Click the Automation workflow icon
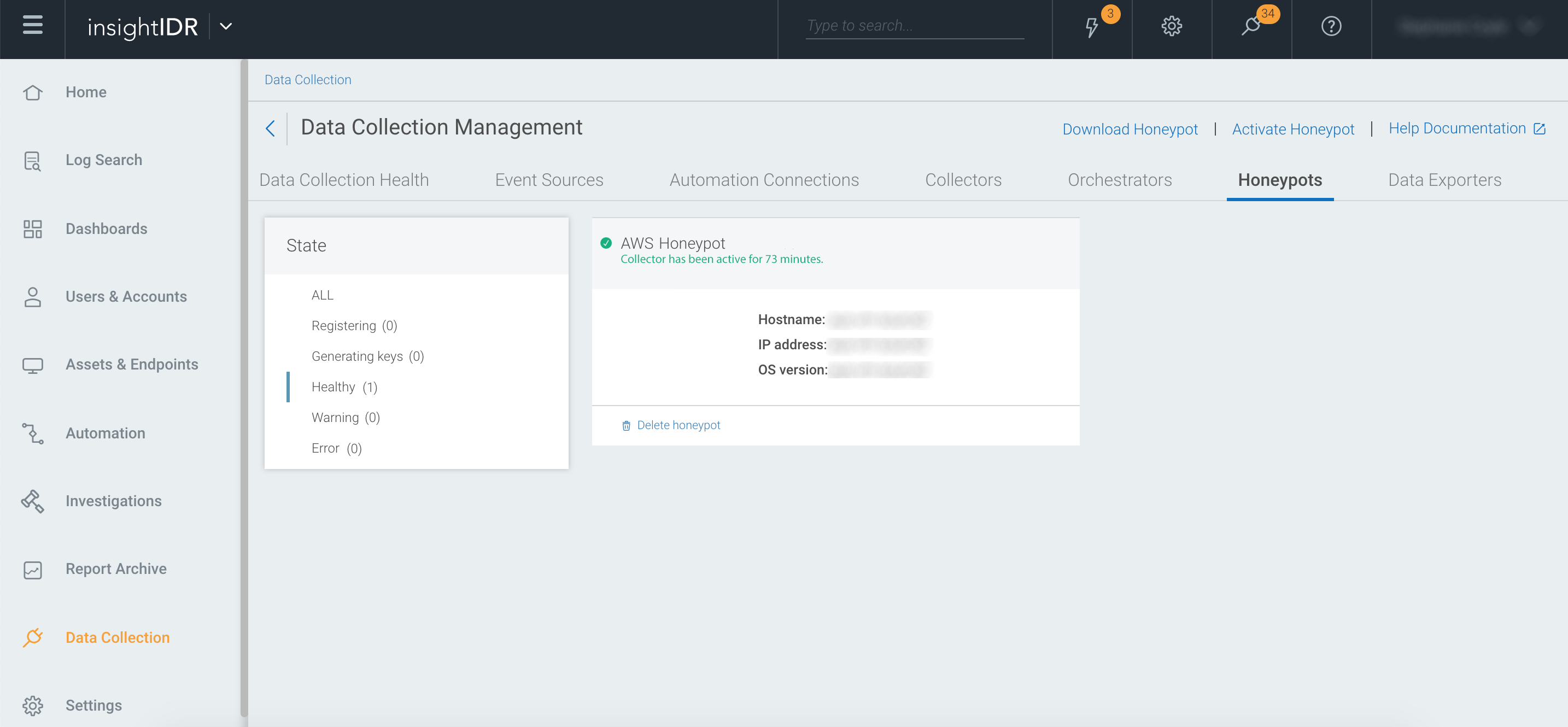The width and height of the screenshot is (1568, 727). coord(32,433)
